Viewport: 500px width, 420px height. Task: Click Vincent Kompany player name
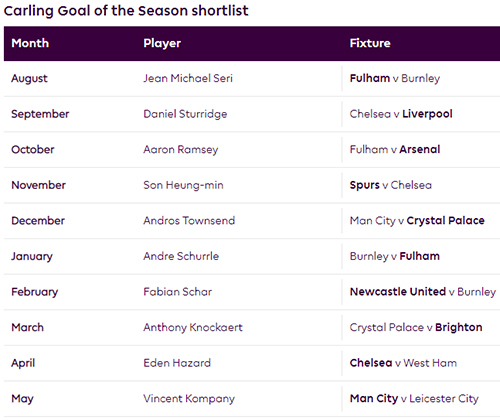point(189,399)
